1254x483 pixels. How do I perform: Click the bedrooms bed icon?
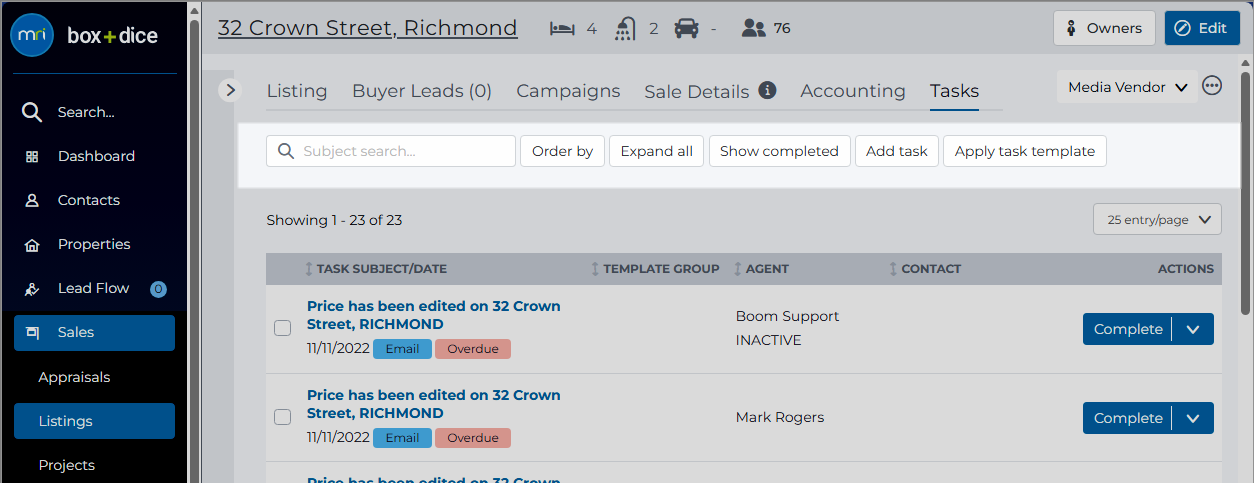pos(563,28)
